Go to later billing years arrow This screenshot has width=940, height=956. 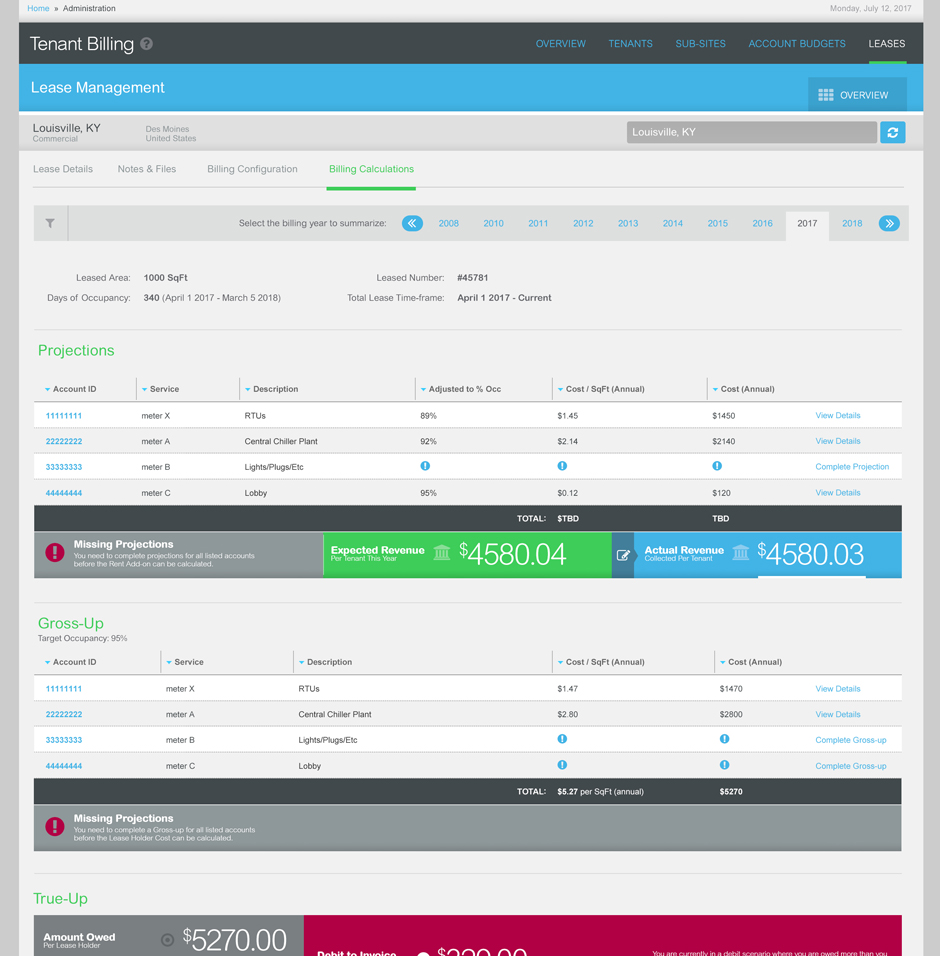point(889,223)
